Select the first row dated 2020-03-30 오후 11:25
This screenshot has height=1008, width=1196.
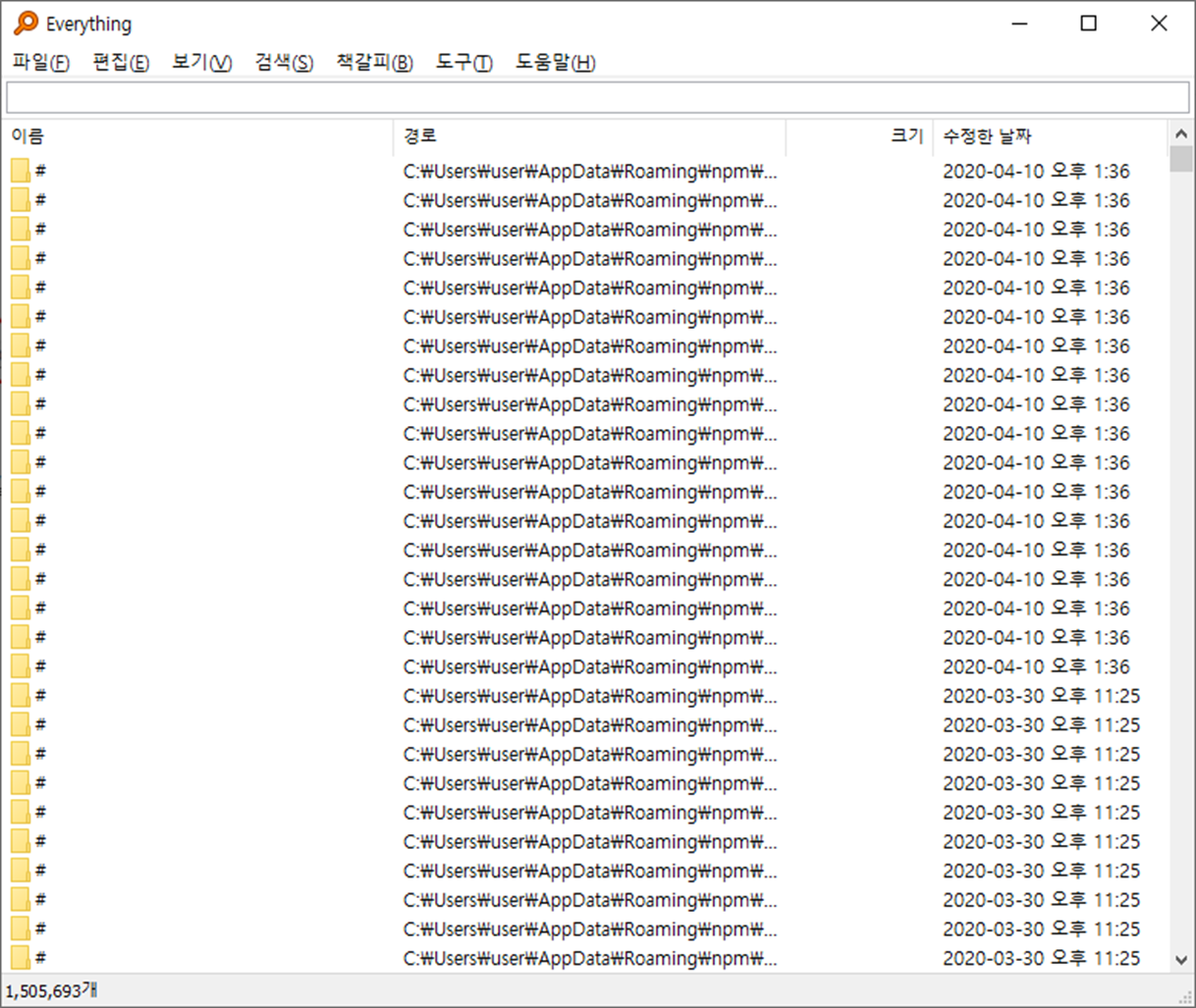click(585, 696)
